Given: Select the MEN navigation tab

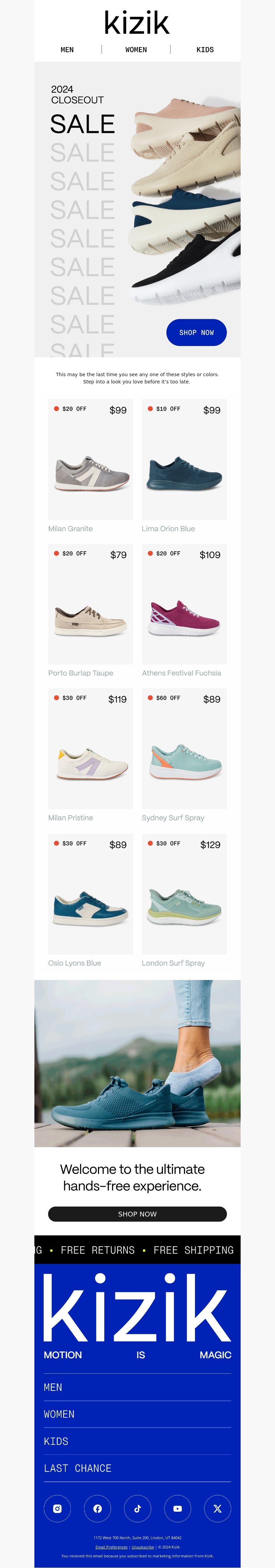Looking at the screenshot, I should point(67,50).
